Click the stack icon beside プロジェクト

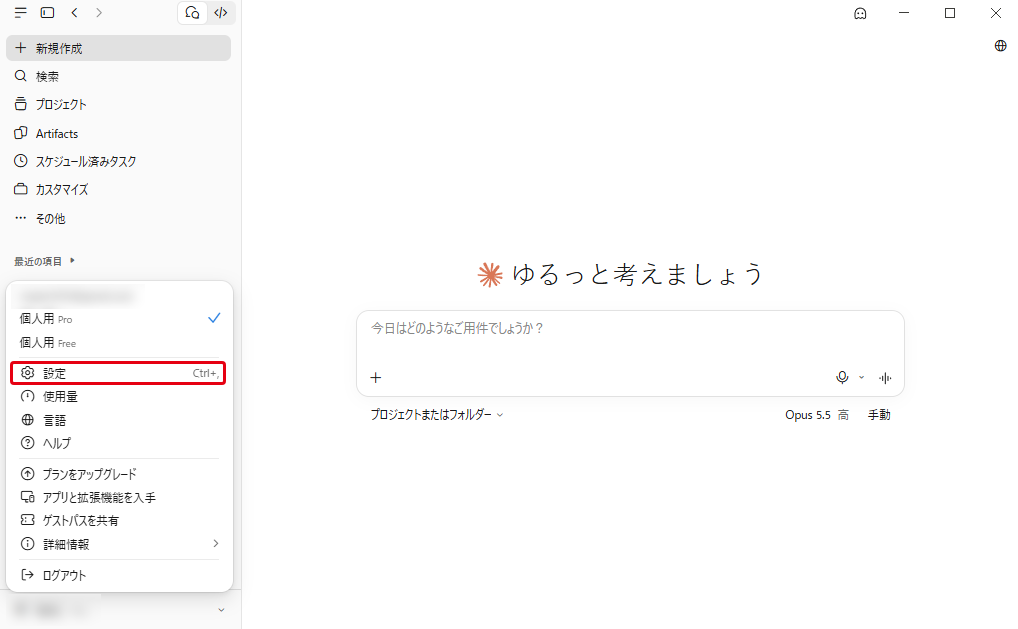click(x=21, y=103)
